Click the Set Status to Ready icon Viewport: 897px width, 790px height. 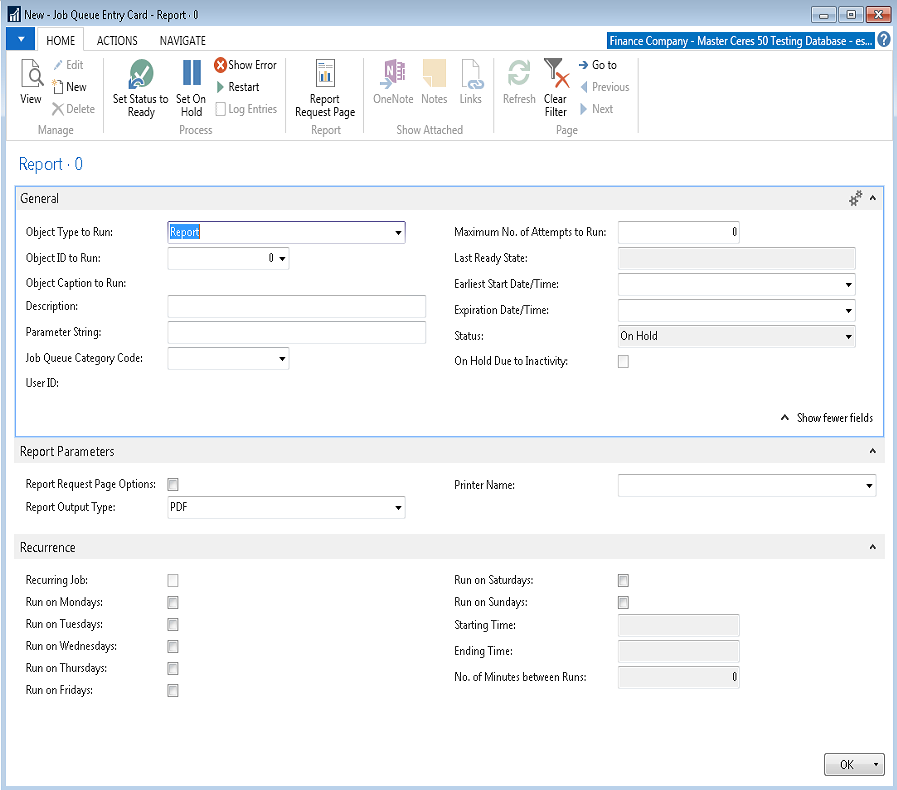point(140,87)
